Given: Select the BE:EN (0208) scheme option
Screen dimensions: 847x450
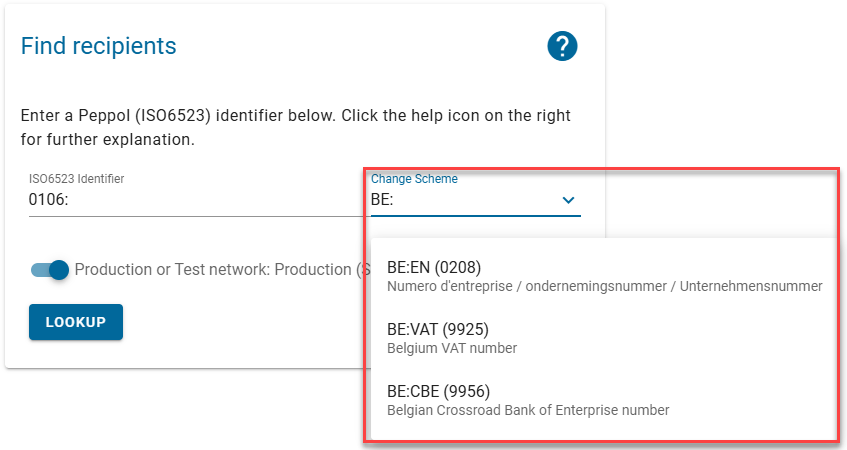Looking at the screenshot, I should tap(433, 267).
